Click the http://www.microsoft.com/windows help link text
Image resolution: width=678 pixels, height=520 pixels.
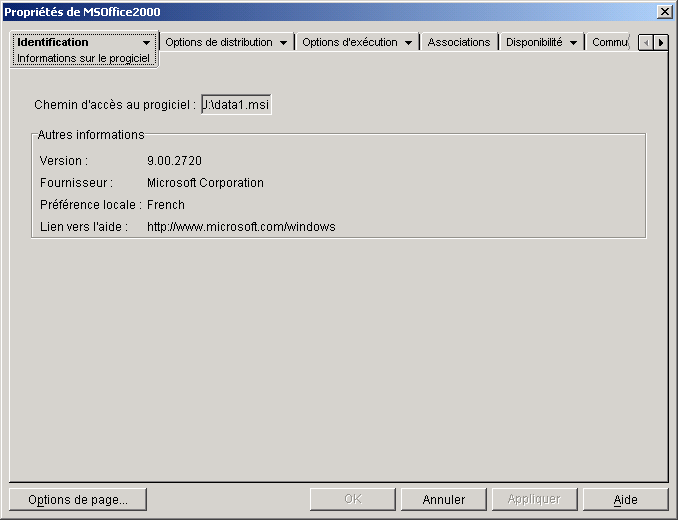pyautogui.click(x=241, y=227)
